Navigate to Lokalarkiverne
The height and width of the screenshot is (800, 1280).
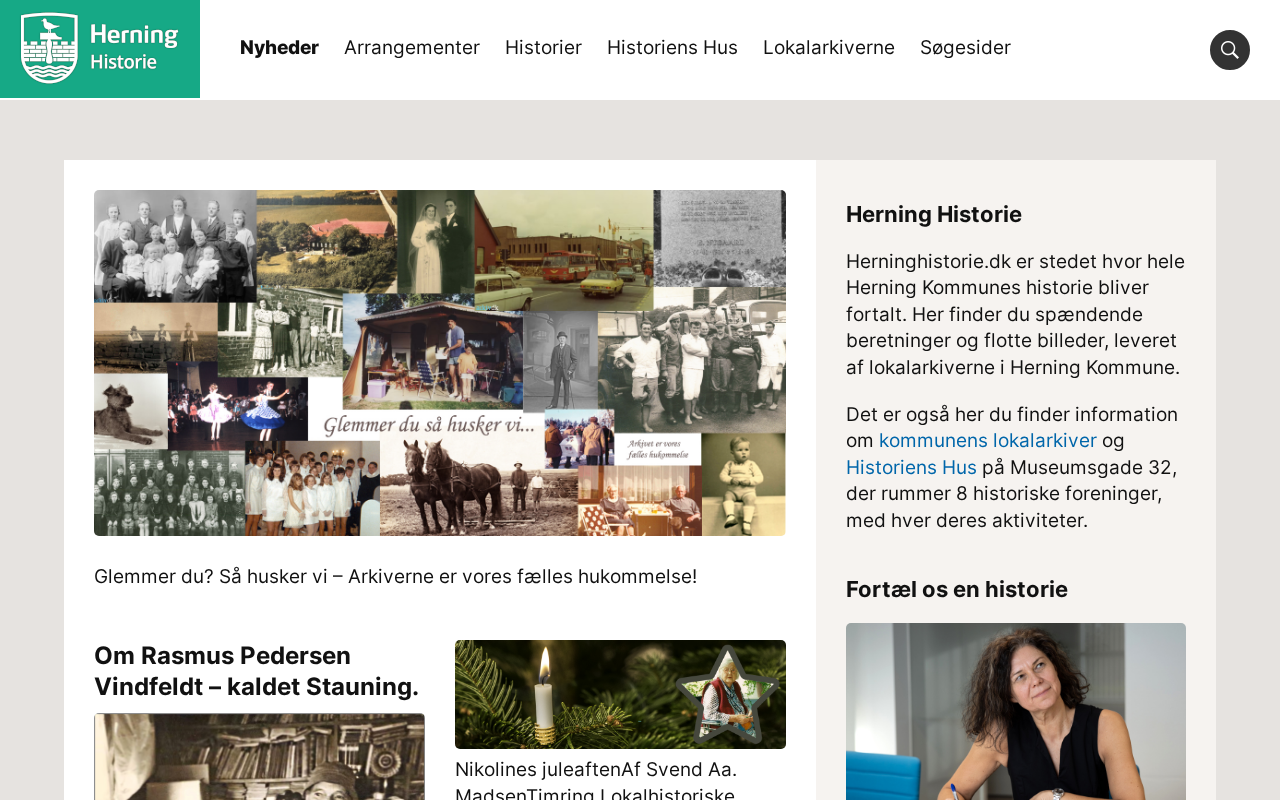click(x=829, y=48)
